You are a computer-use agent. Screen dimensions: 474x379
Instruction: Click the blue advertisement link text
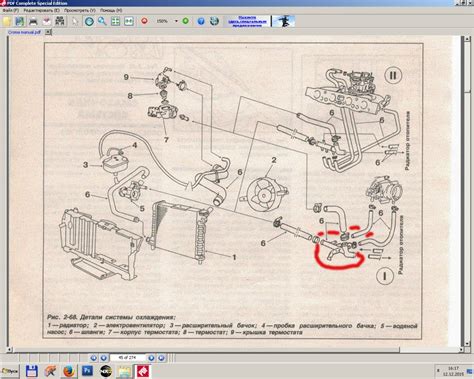247,21
